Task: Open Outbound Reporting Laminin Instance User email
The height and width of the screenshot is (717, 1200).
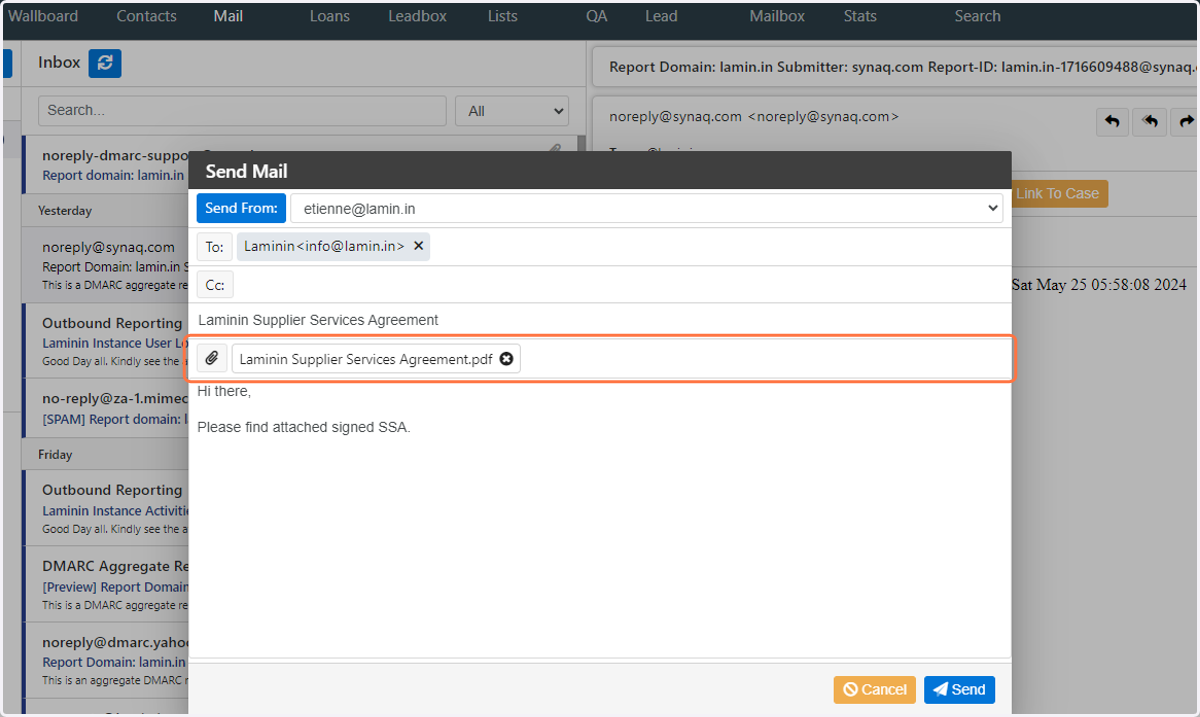Action: (x=105, y=341)
